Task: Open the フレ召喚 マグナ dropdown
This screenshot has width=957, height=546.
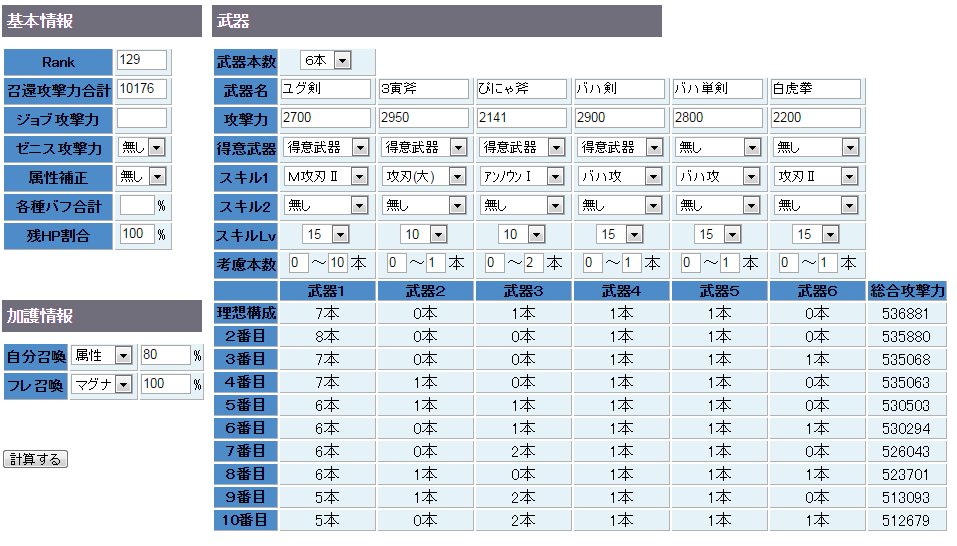Action: (102, 384)
